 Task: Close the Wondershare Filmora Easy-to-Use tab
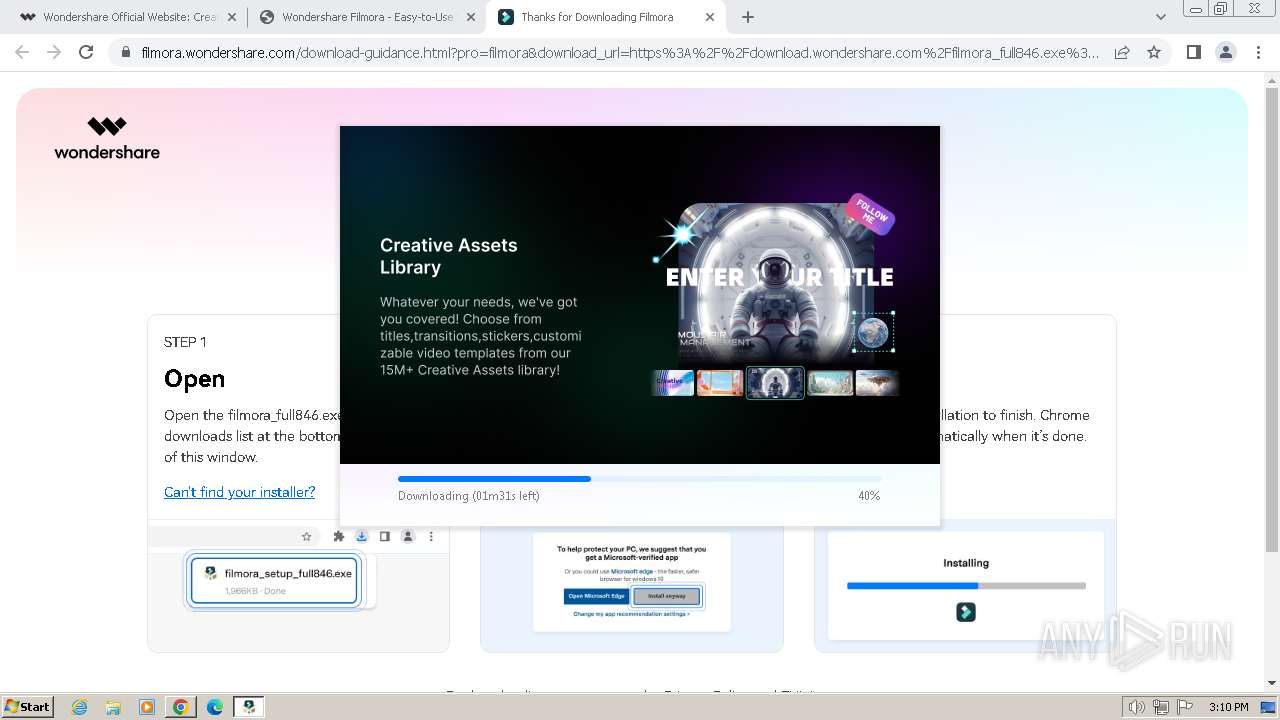click(x=471, y=17)
